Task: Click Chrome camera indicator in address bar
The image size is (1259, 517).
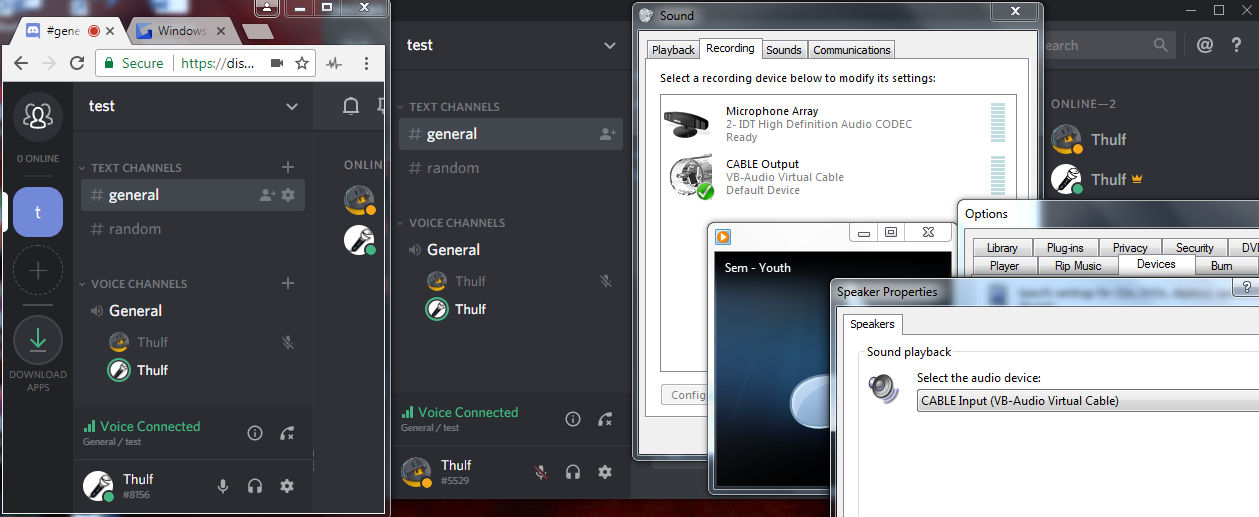Action: click(277, 62)
